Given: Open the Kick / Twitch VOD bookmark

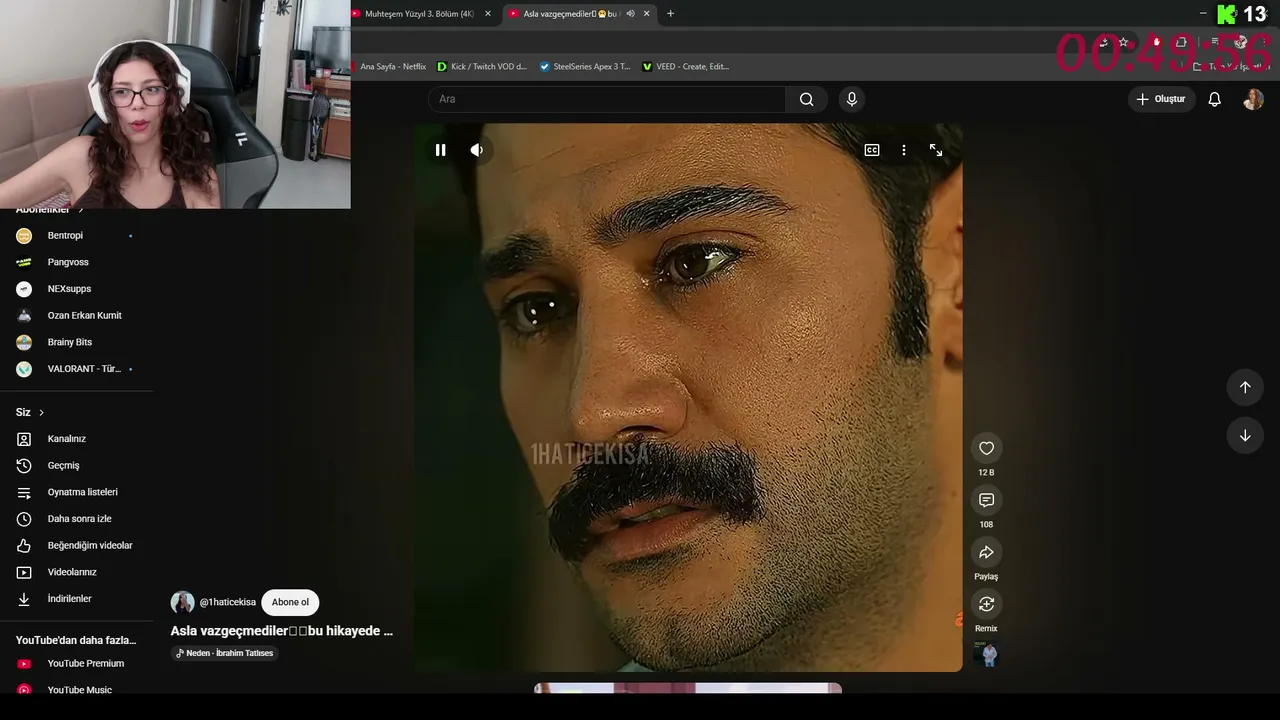Looking at the screenshot, I should click(x=482, y=67).
